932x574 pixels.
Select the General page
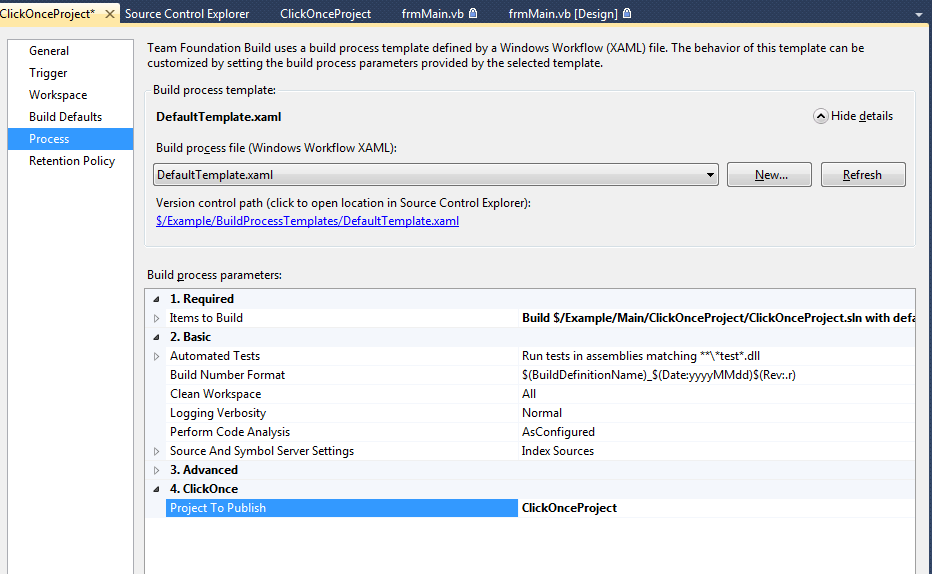coord(70,51)
